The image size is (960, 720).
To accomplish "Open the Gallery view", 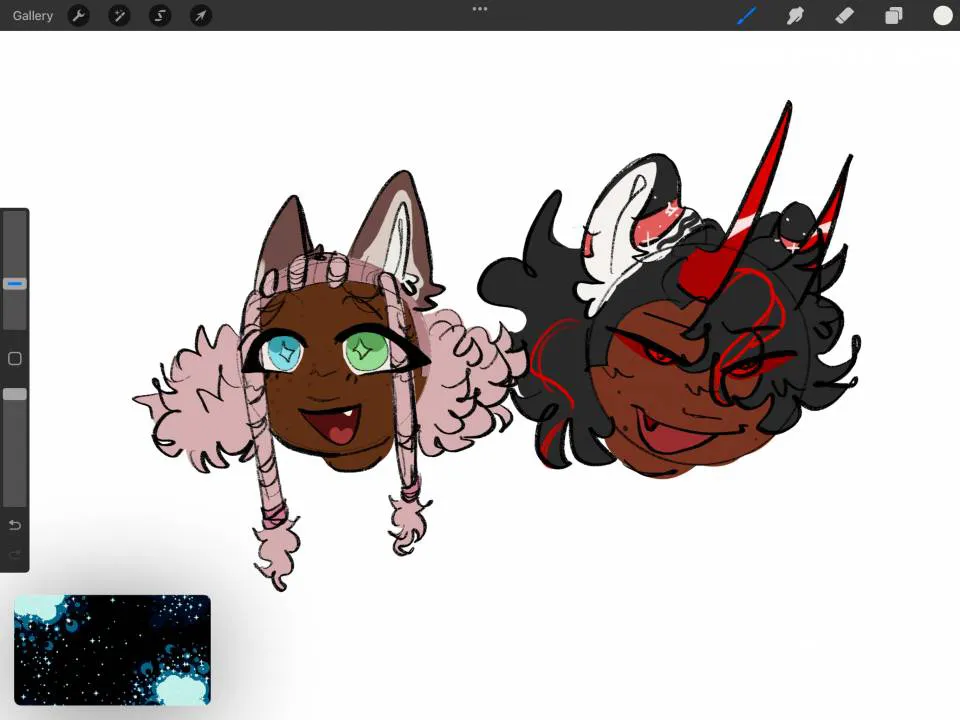I will (33, 16).
